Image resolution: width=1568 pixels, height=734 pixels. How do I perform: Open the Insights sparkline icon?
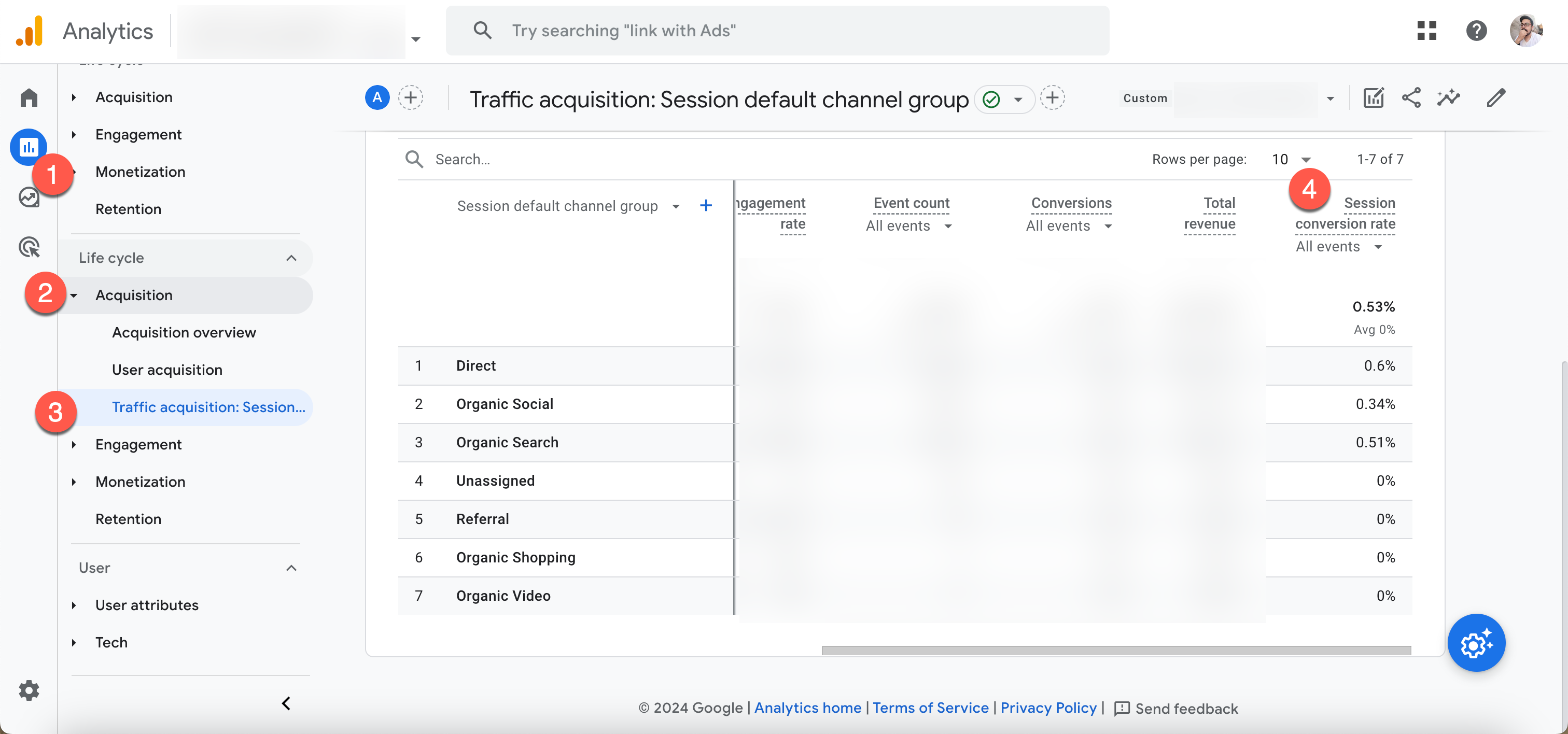click(x=1448, y=98)
